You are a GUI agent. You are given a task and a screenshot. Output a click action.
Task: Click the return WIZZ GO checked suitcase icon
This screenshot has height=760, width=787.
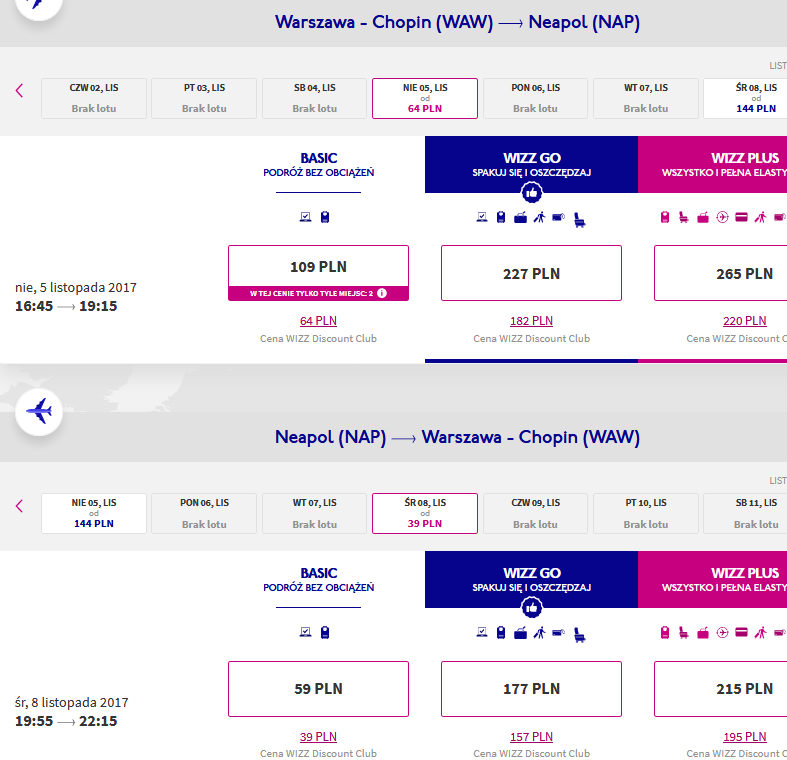pyautogui.click(x=520, y=632)
